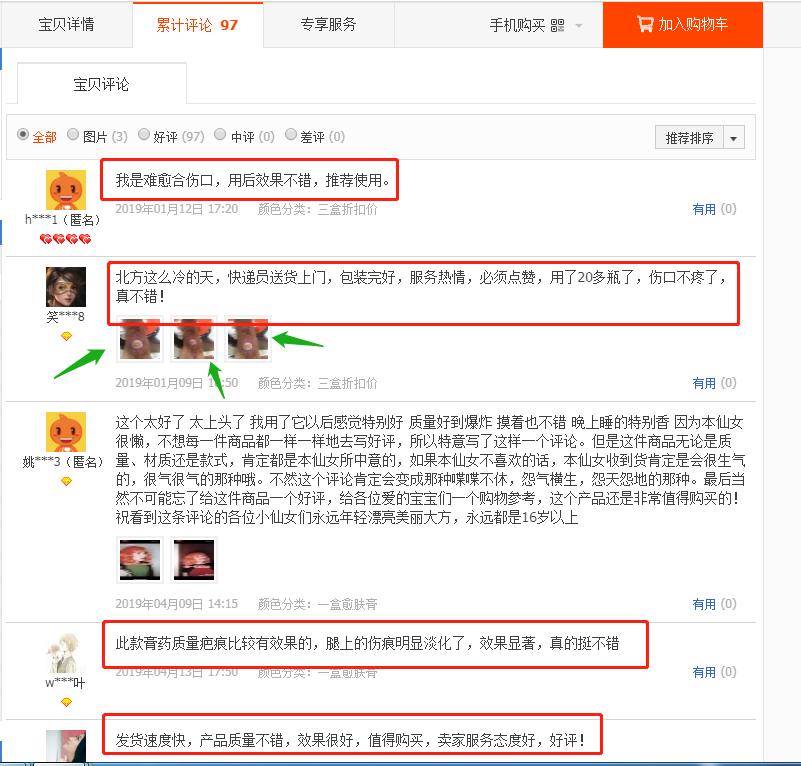Select the 好评 (97) radio filter
This screenshot has width=801, height=766.
pyautogui.click(x=144, y=134)
